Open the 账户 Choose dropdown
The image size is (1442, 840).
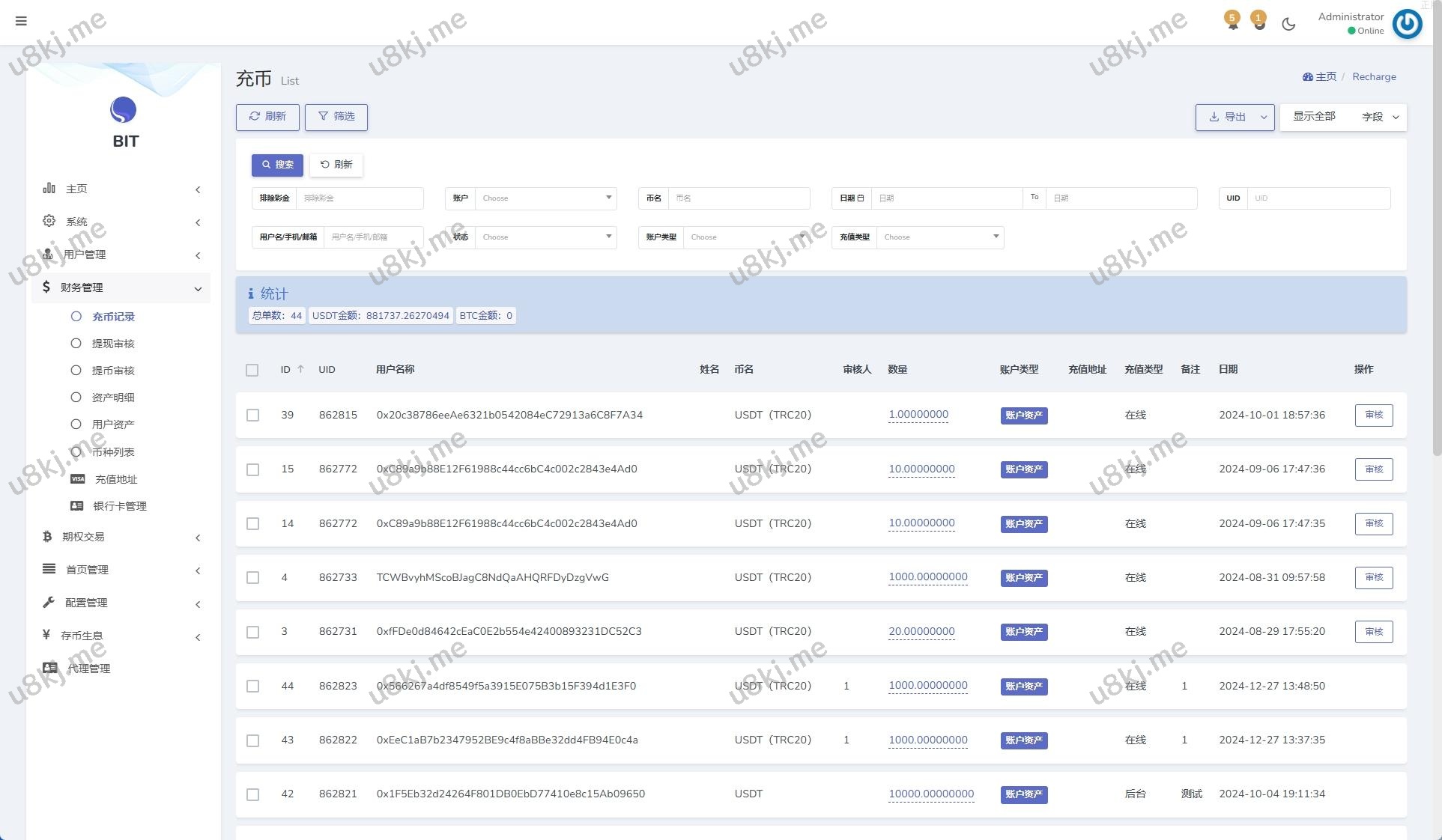pos(545,198)
